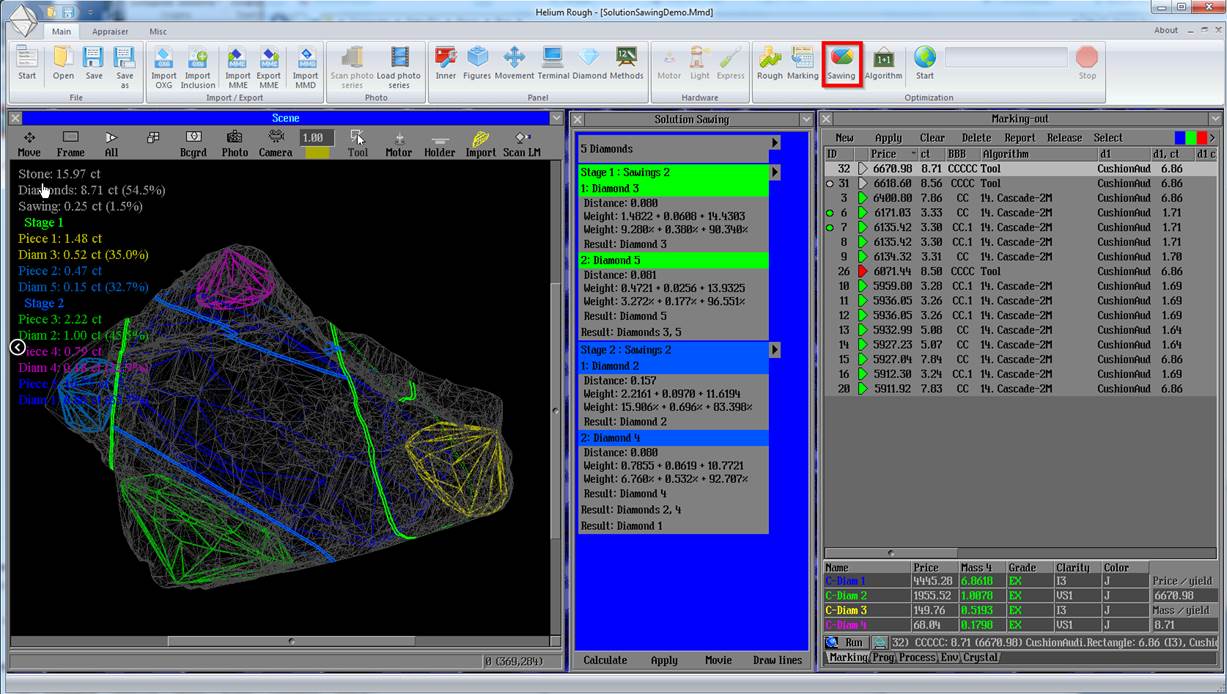The height and width of the screenshot is (694, 1227).
Task: Switch to the Crystal tab
Action: [980, 657]
